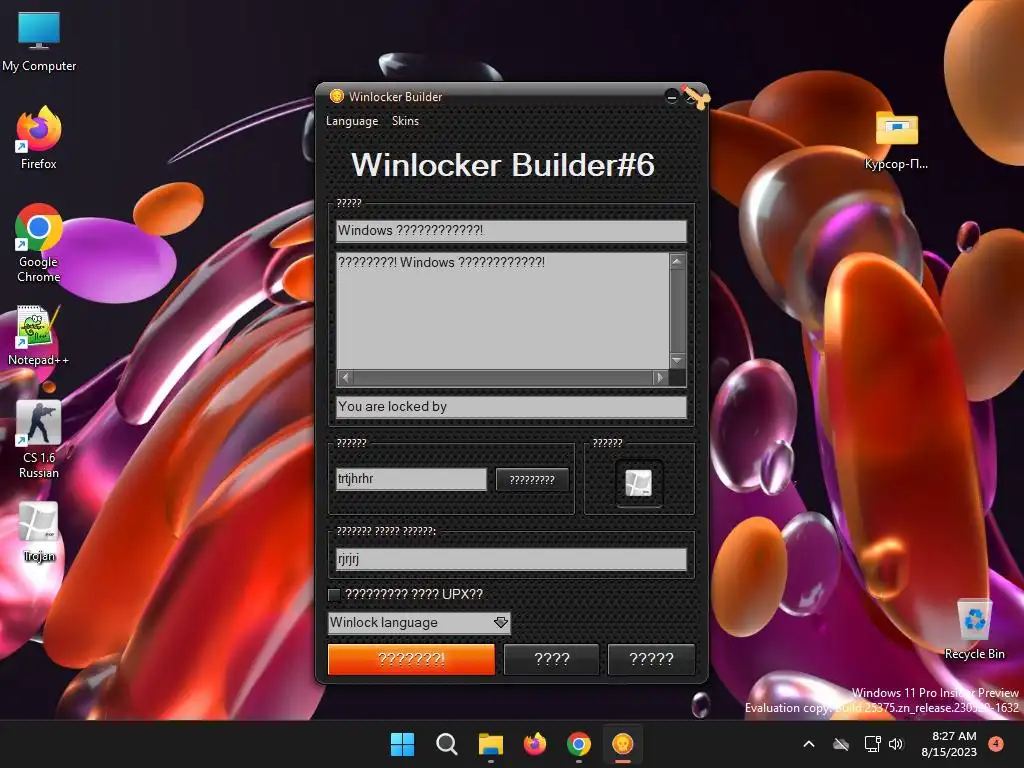Image resolution: width=1024 pixels, height=768 pixels.
Task: Click inside the large message text area
Action: (502, 311)
